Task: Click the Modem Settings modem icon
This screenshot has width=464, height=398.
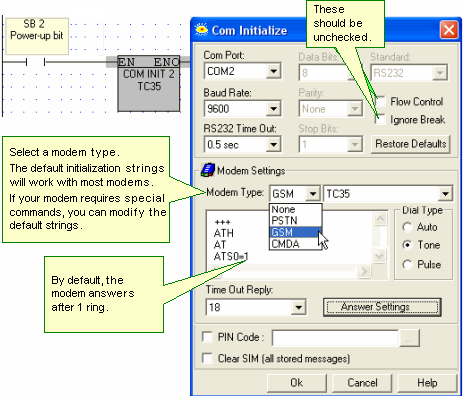Action: 207,170
